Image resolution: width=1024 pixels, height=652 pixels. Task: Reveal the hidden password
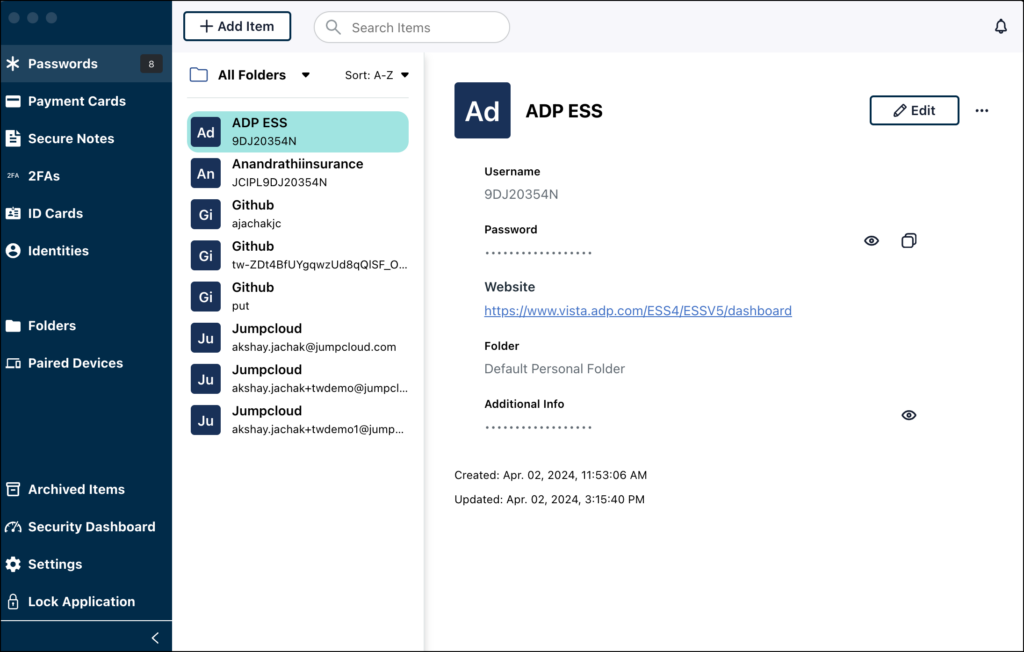click(x=870, y=240)
